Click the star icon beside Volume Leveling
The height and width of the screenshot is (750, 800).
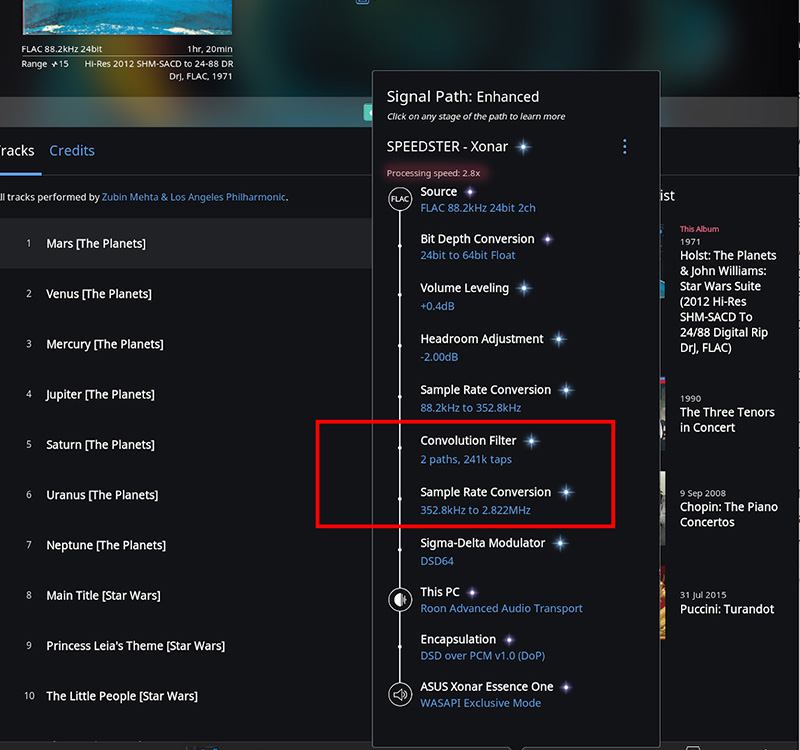[523, 288]
